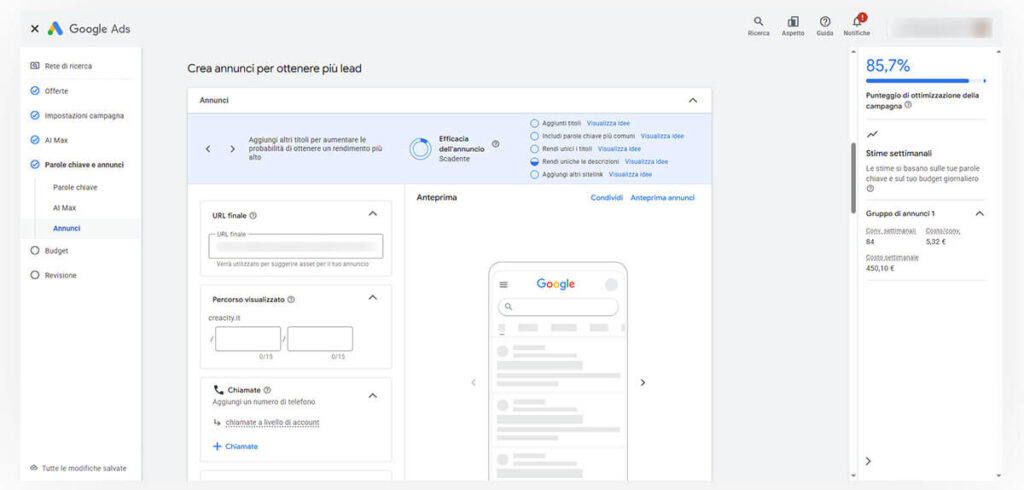Image resolution: width=1024 pixels, height=490 pixels.
Task: Select the Rendi unici i titoli circle
Action: click(535, 149)
